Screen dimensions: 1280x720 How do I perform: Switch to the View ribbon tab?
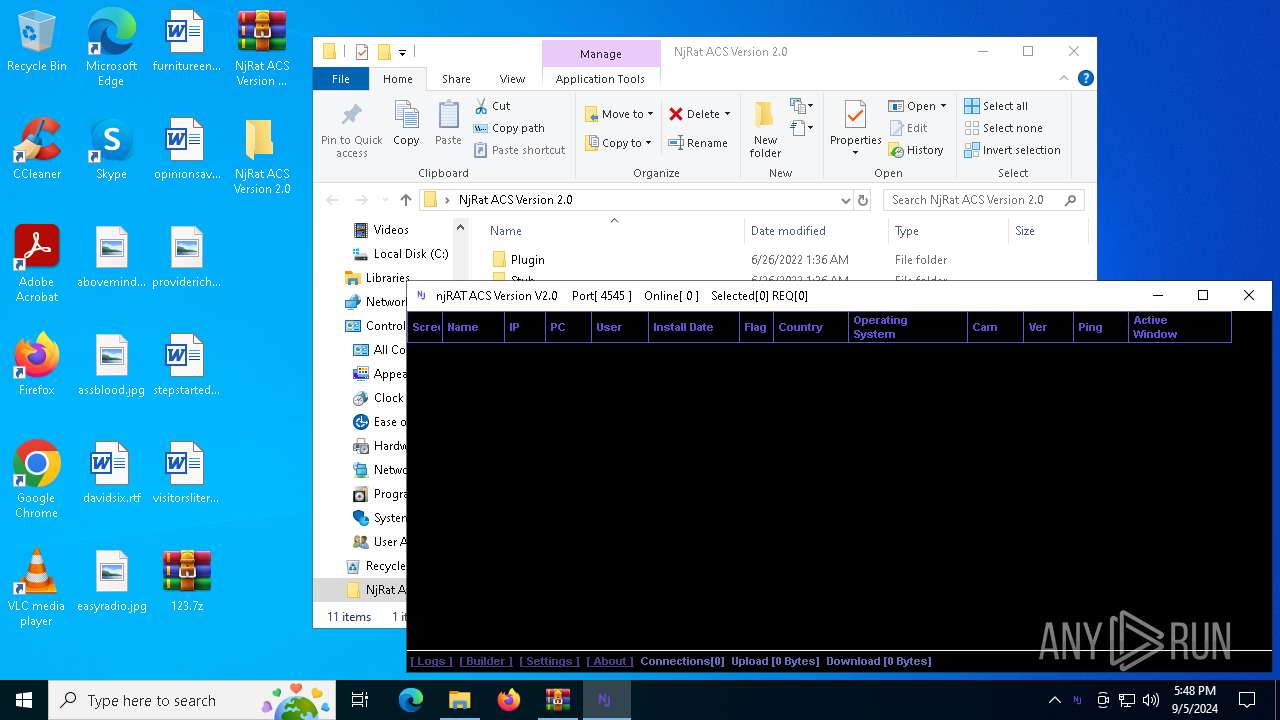512,79
